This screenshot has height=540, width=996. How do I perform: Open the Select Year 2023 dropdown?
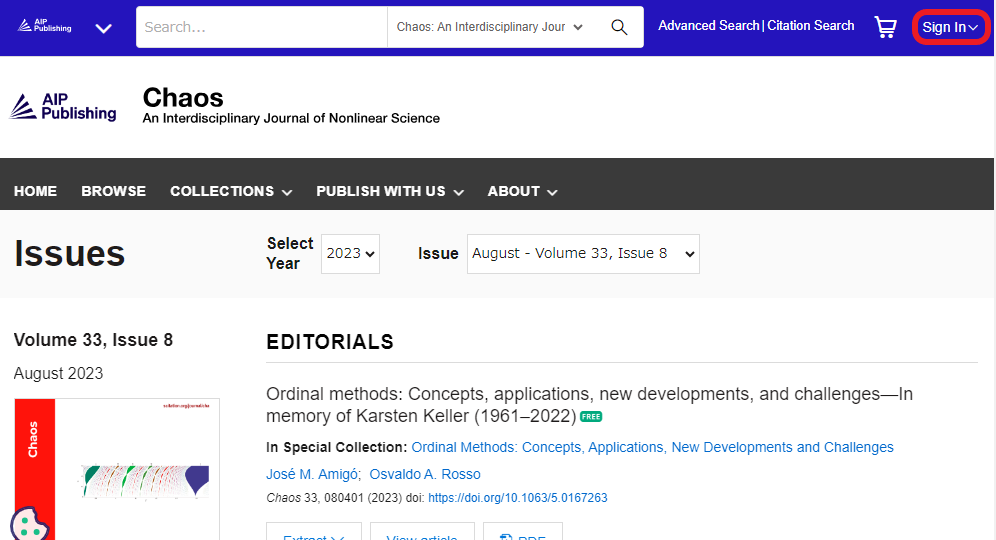pos(350,253)
